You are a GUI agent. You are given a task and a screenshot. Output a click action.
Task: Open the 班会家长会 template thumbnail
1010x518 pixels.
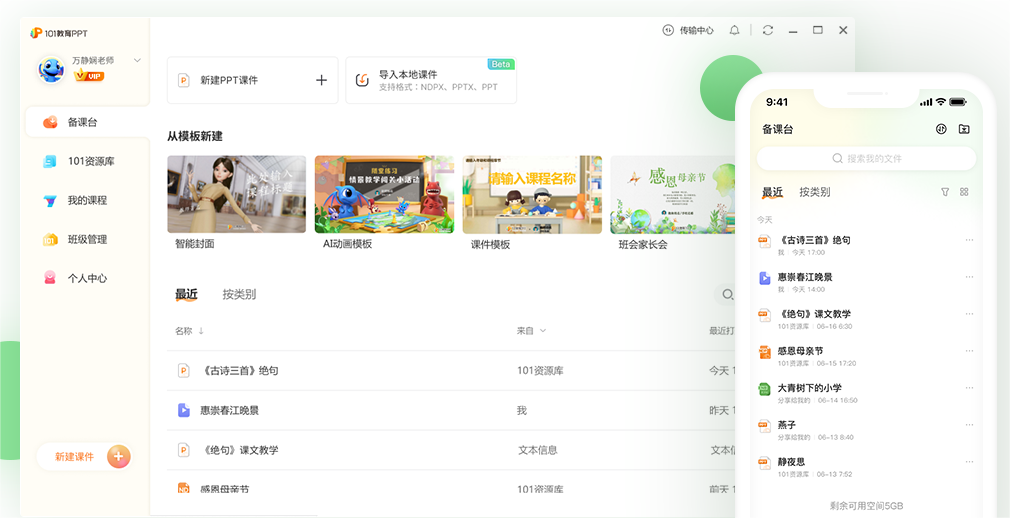click(674, 194)
